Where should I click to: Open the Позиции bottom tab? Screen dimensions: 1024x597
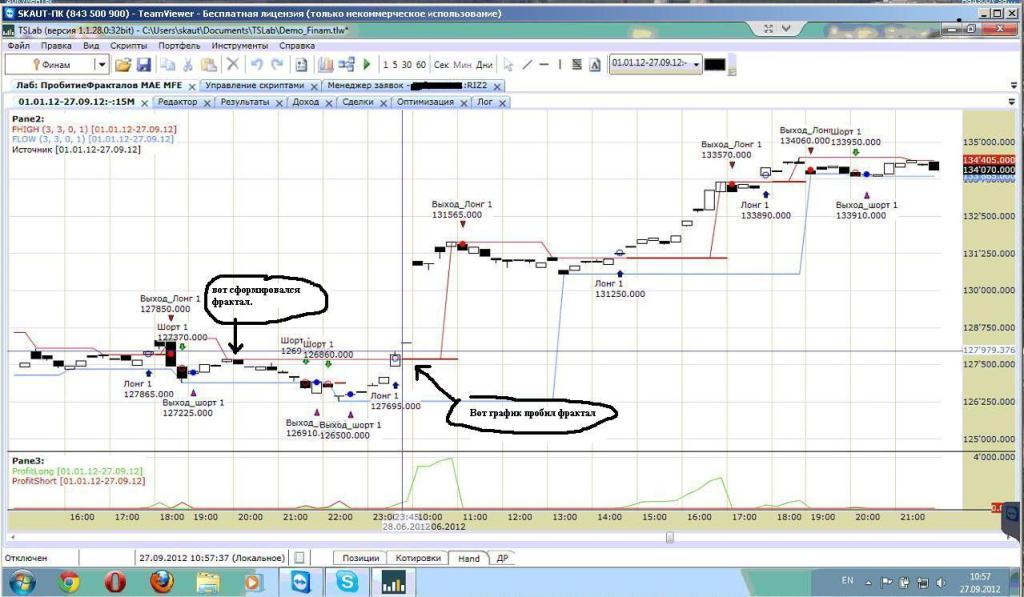coord(360,558)
